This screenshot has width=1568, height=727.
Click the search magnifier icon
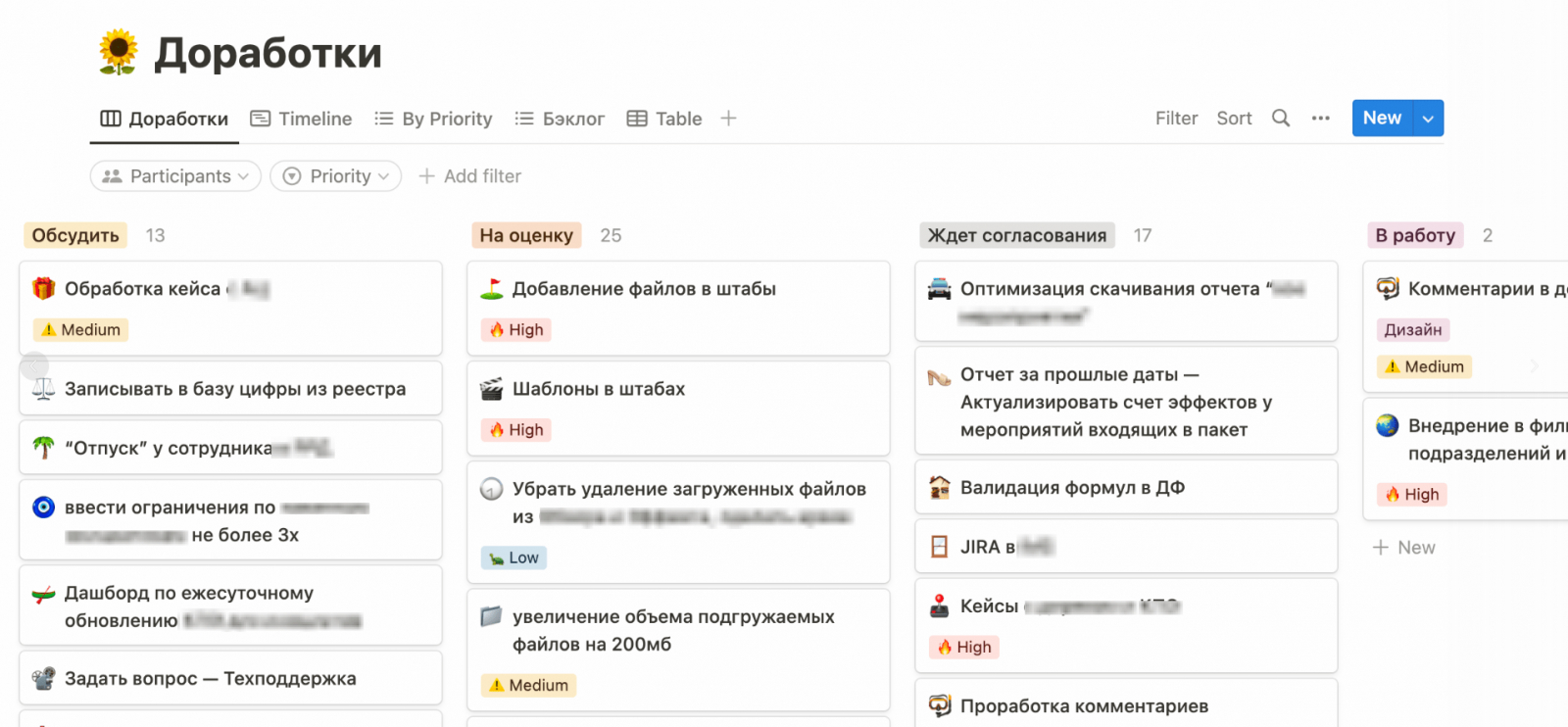(x=1281, y=119)
